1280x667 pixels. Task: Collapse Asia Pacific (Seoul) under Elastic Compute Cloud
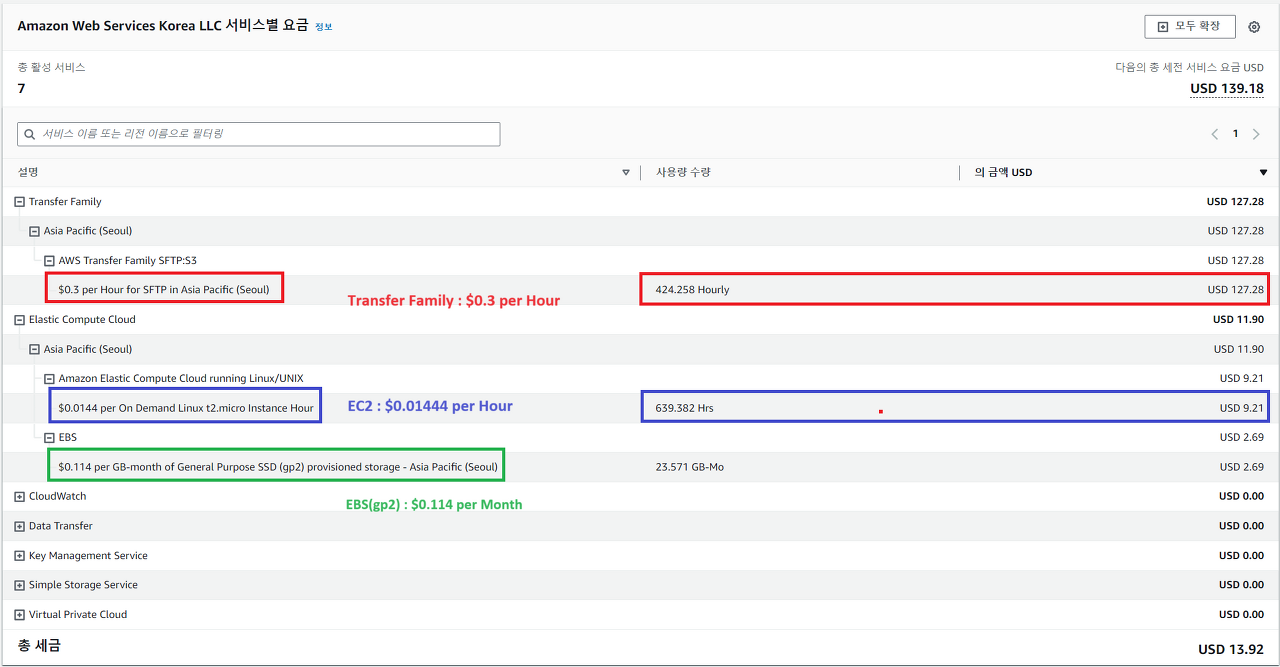[35, 349]
